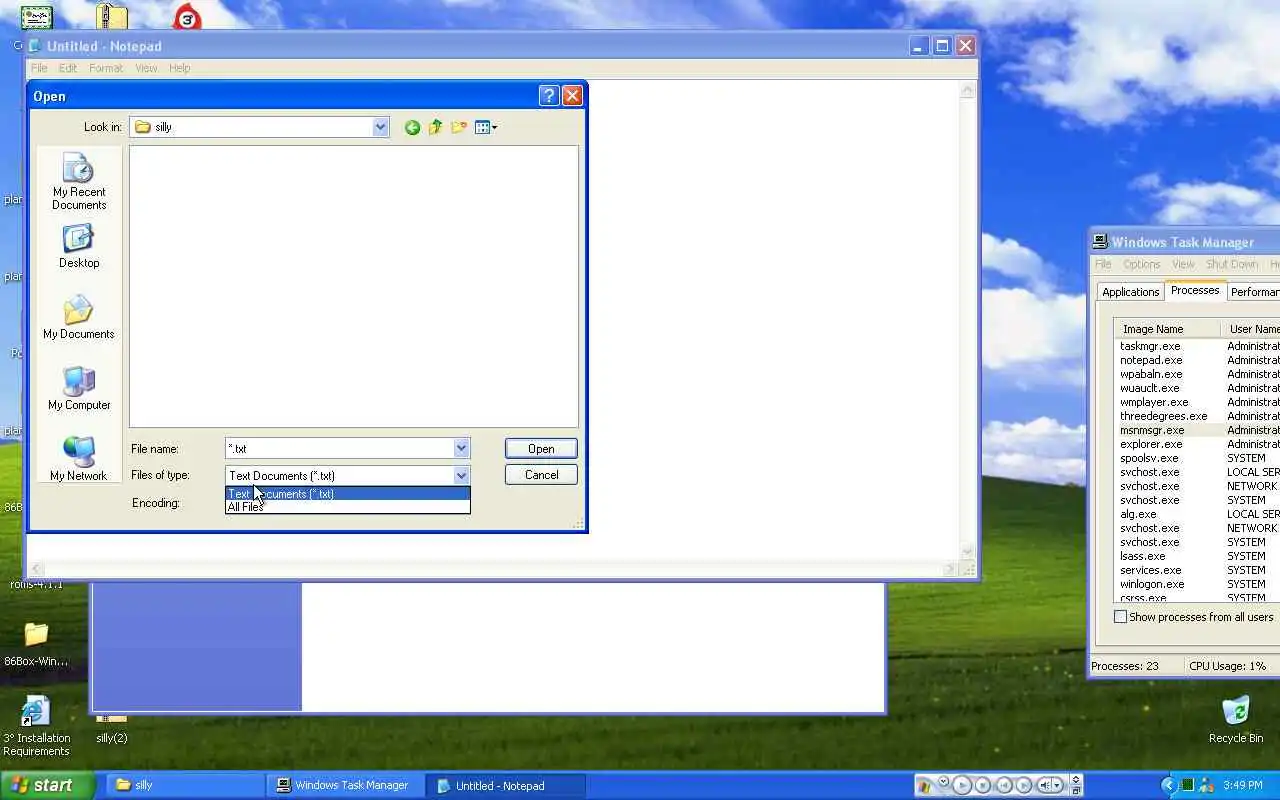Jump to Desktop in the places bar
Screen dimensions: 1280x800
click(79, 246)
